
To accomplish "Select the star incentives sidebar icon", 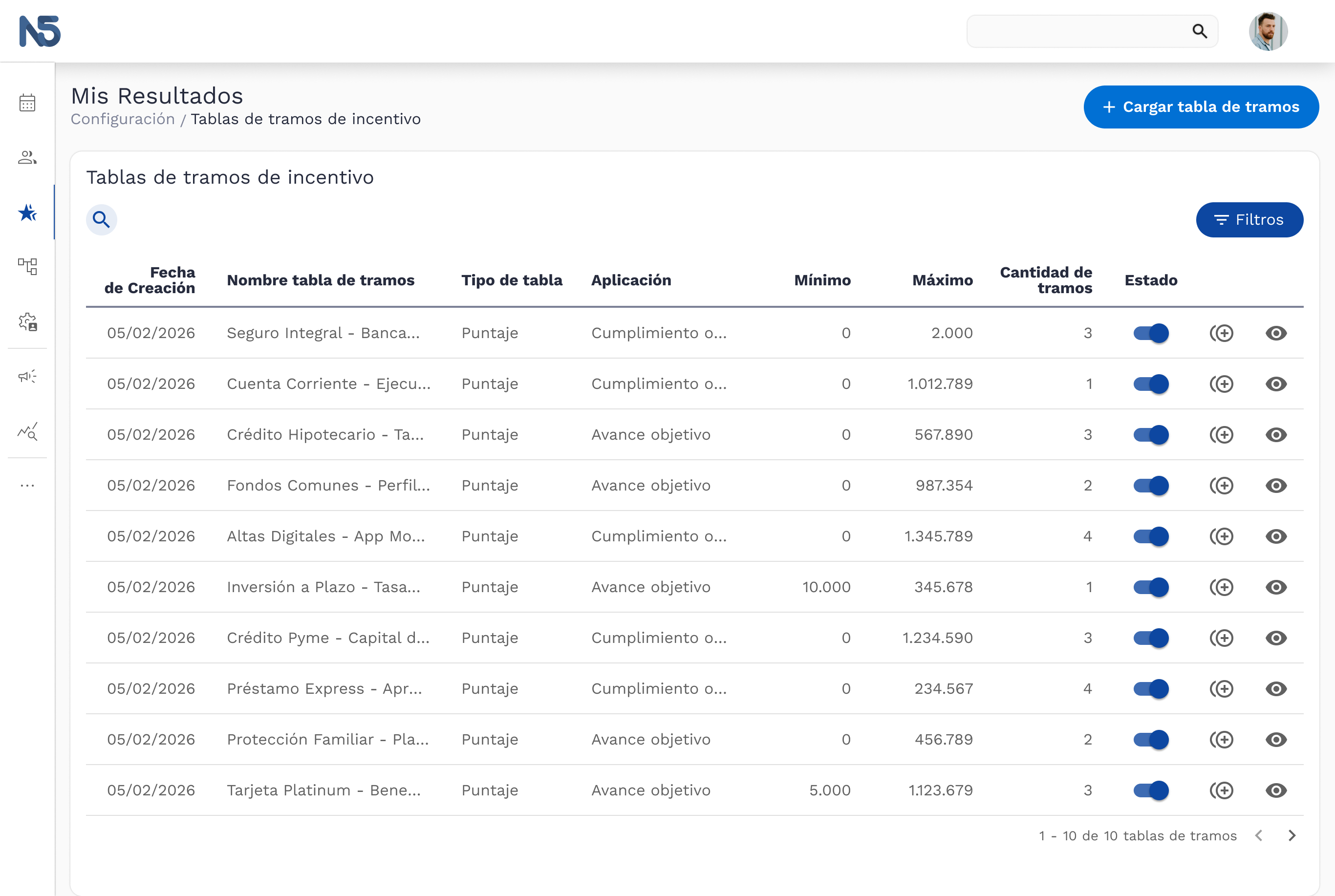I will (27, 213).
